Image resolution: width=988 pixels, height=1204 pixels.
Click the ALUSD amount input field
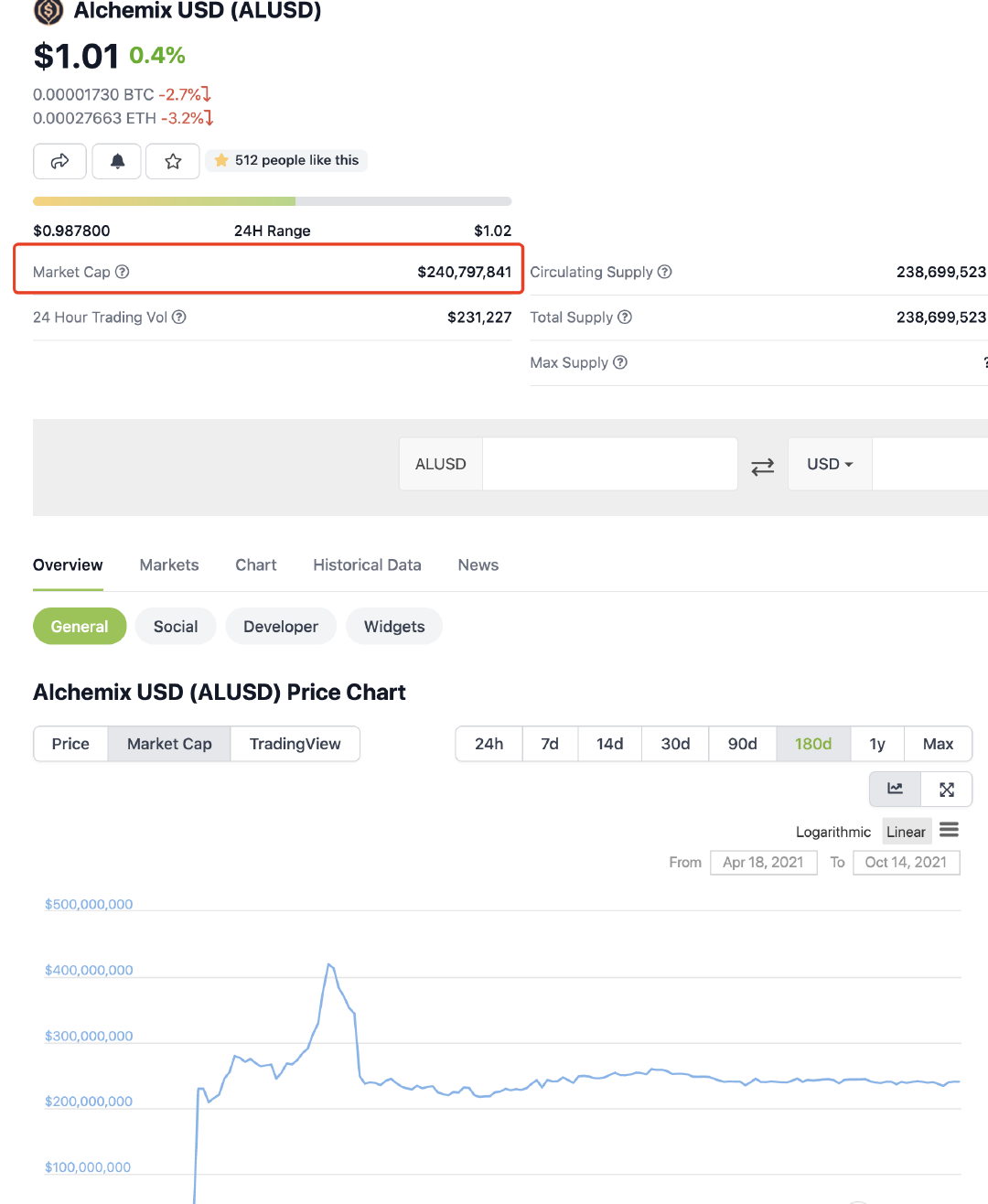point(609,464)
